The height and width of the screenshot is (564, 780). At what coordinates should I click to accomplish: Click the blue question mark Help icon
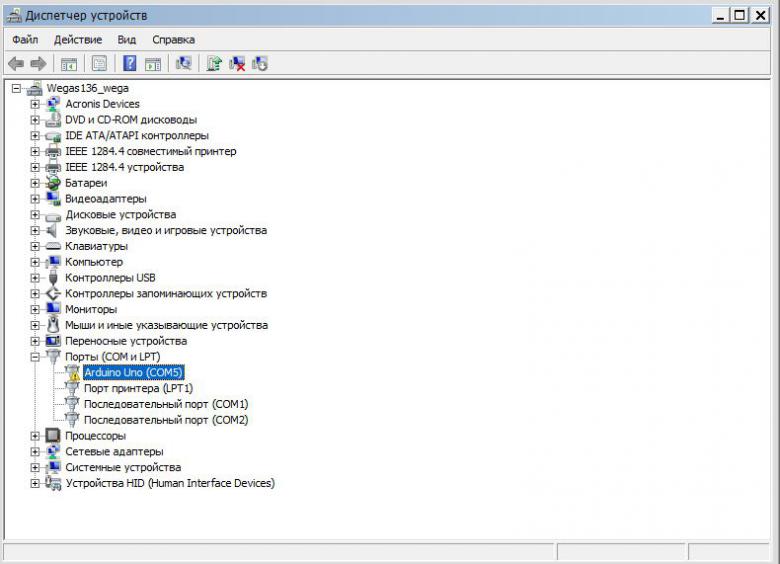pyautogui.click(x=129, y=64)
